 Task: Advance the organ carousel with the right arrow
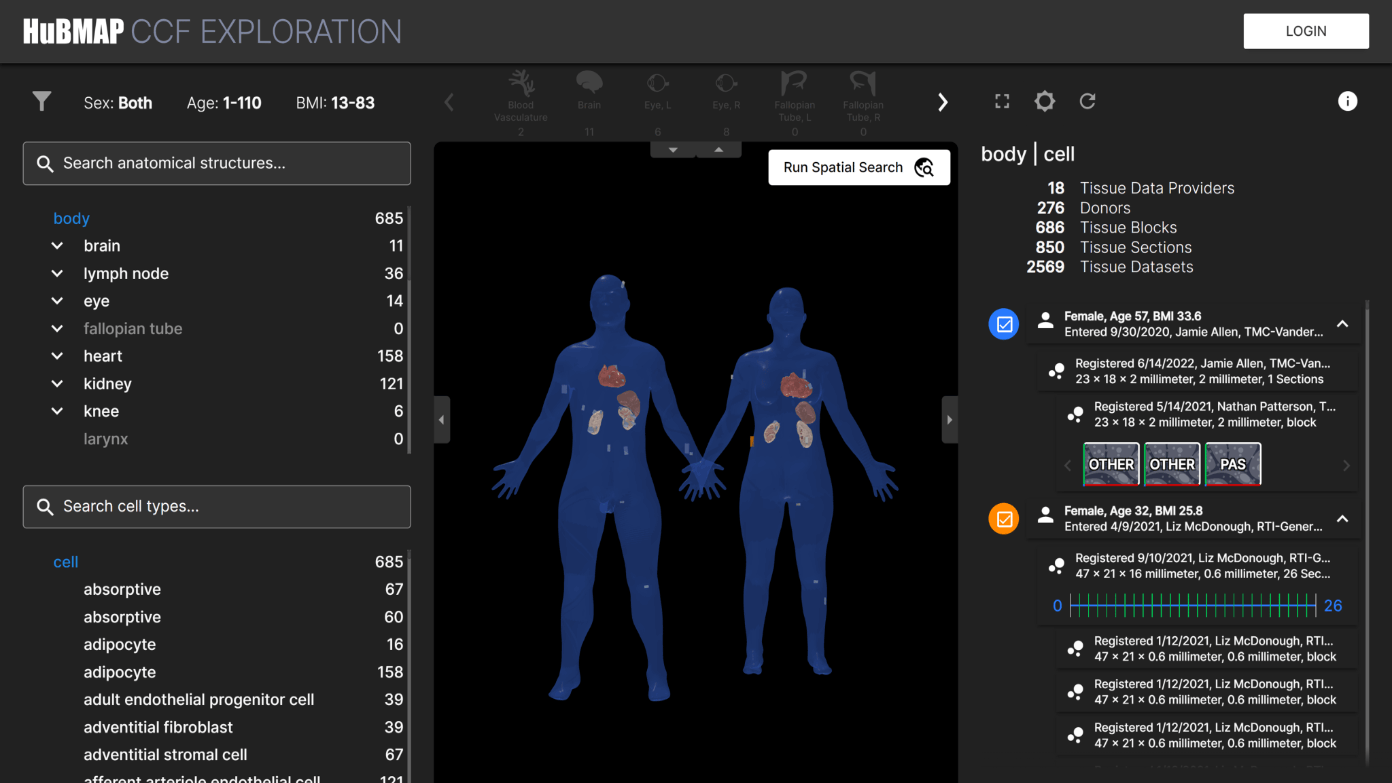942,101
